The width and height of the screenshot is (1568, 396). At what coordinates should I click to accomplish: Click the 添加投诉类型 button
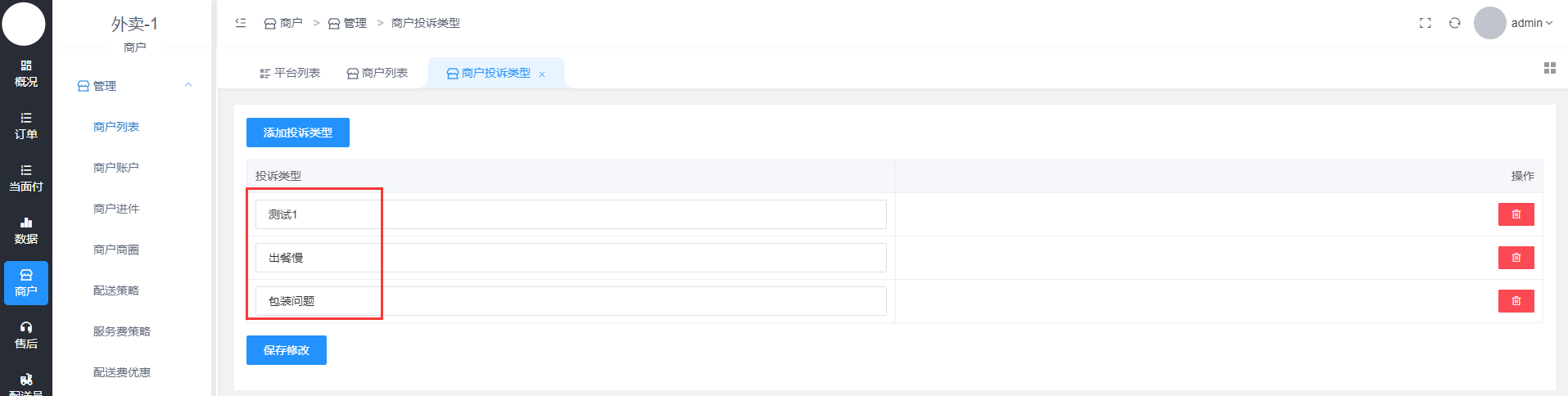298,133
